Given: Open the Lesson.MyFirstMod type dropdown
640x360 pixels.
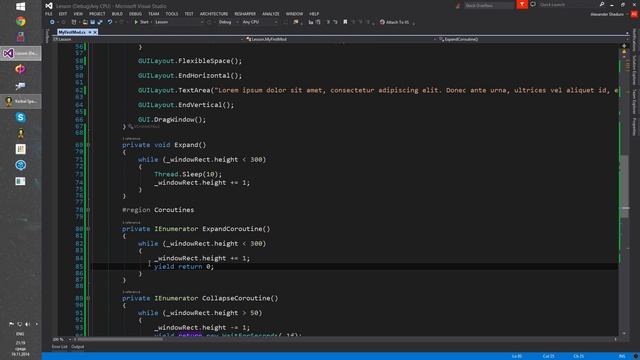Looking at the screenshot, I should click(341, 39).
